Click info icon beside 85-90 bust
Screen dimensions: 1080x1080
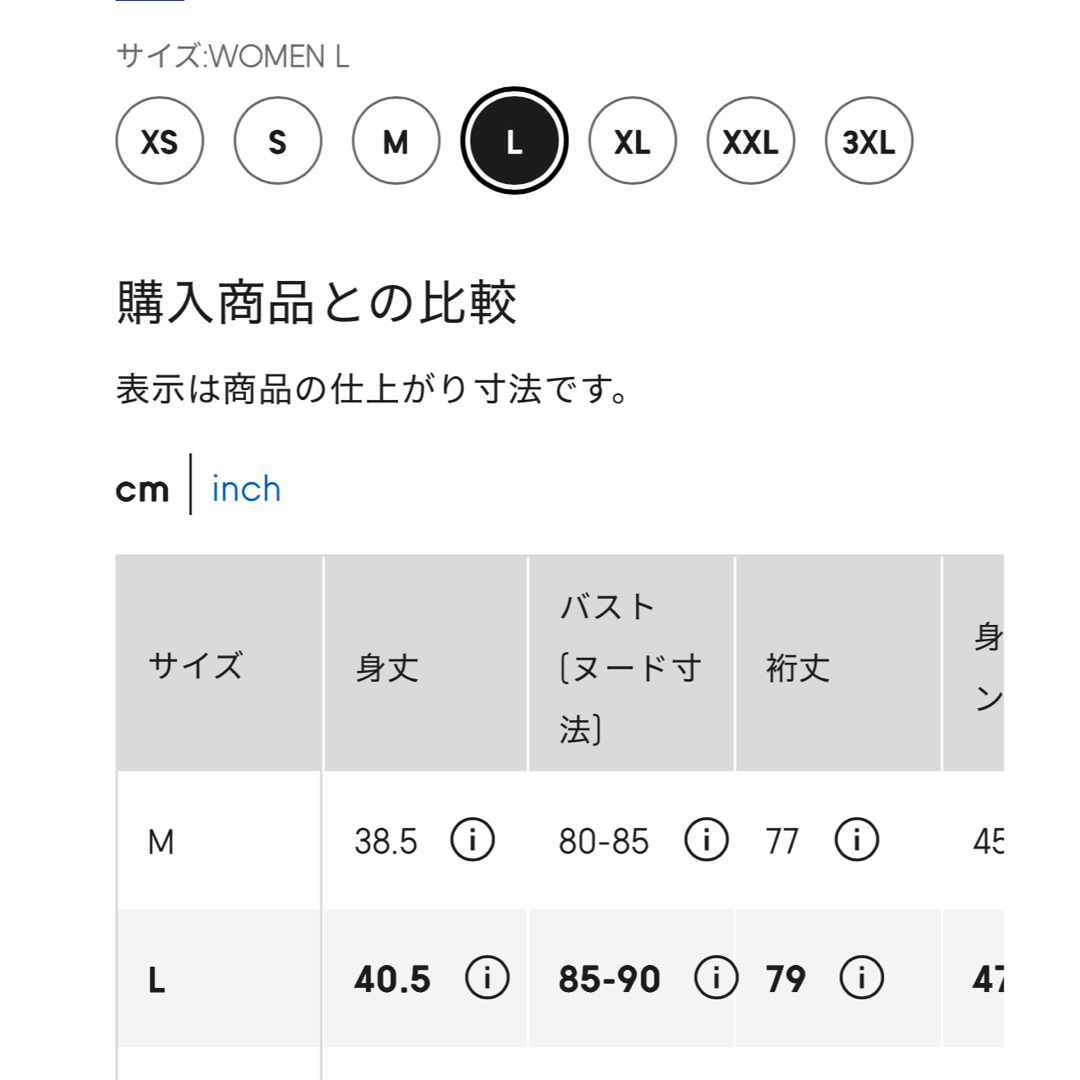coord(716,977)
